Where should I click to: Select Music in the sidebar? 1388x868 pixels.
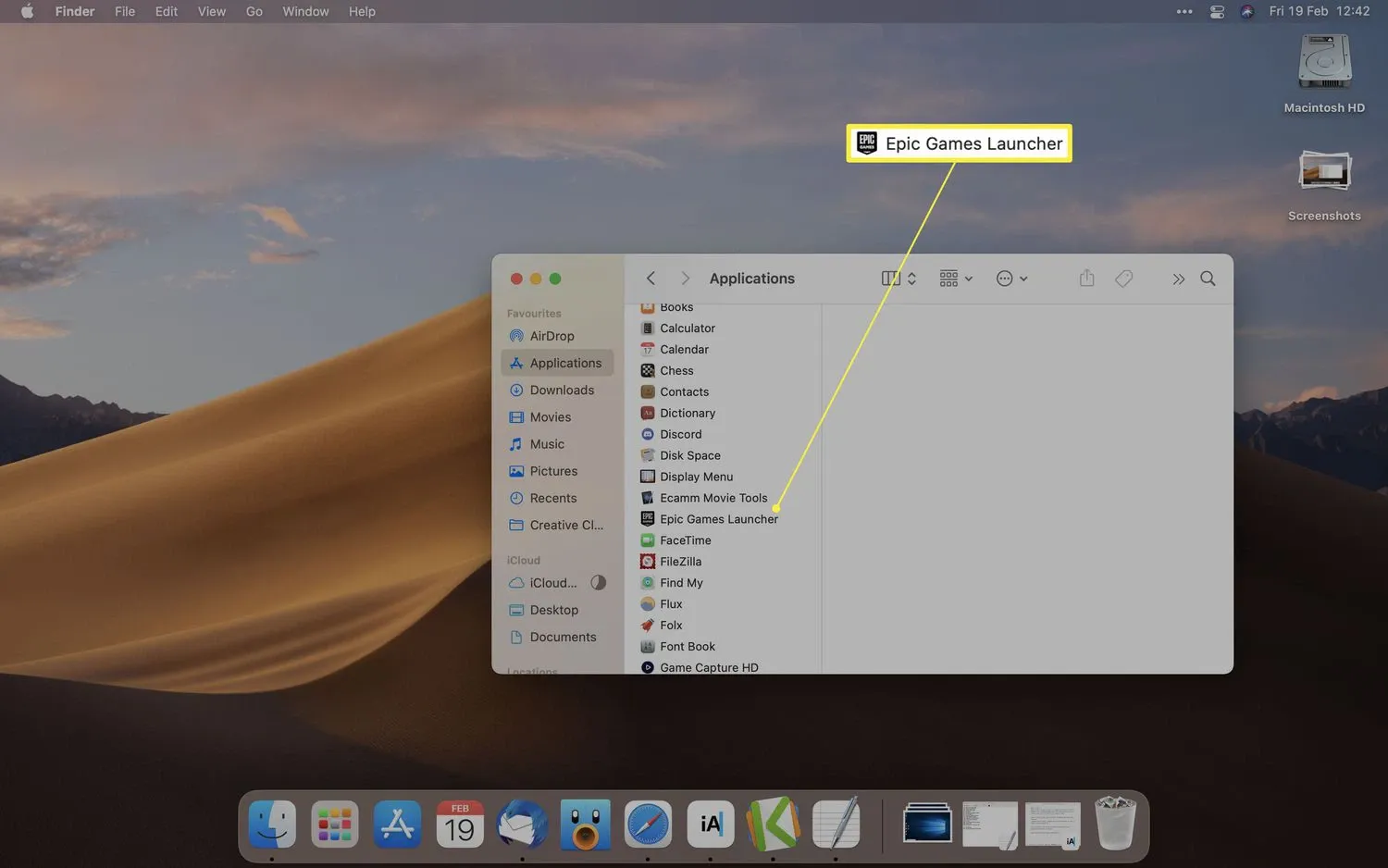(557, 444)
